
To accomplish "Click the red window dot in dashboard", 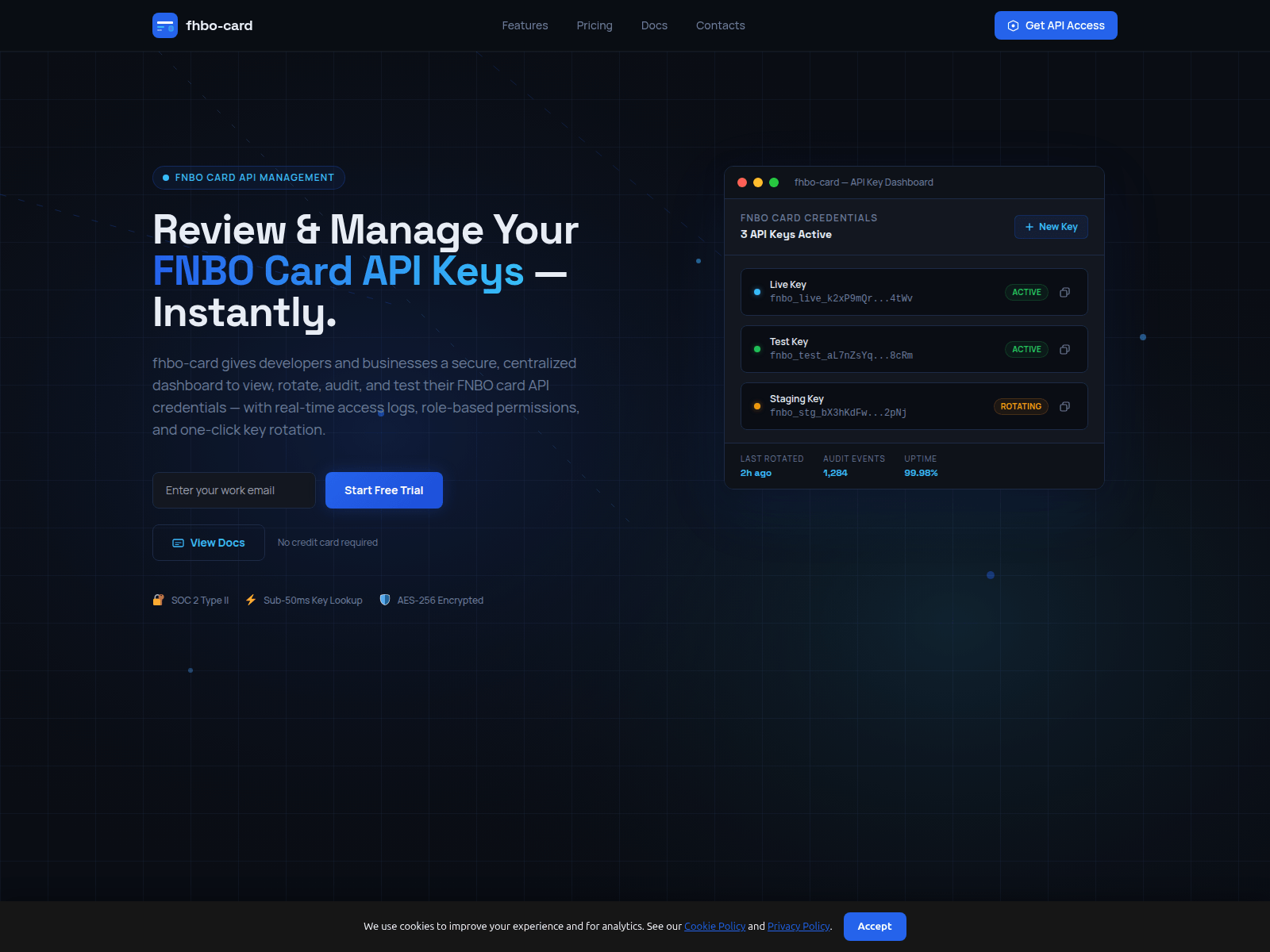I will pyautogui.click(x=742, y=182).
